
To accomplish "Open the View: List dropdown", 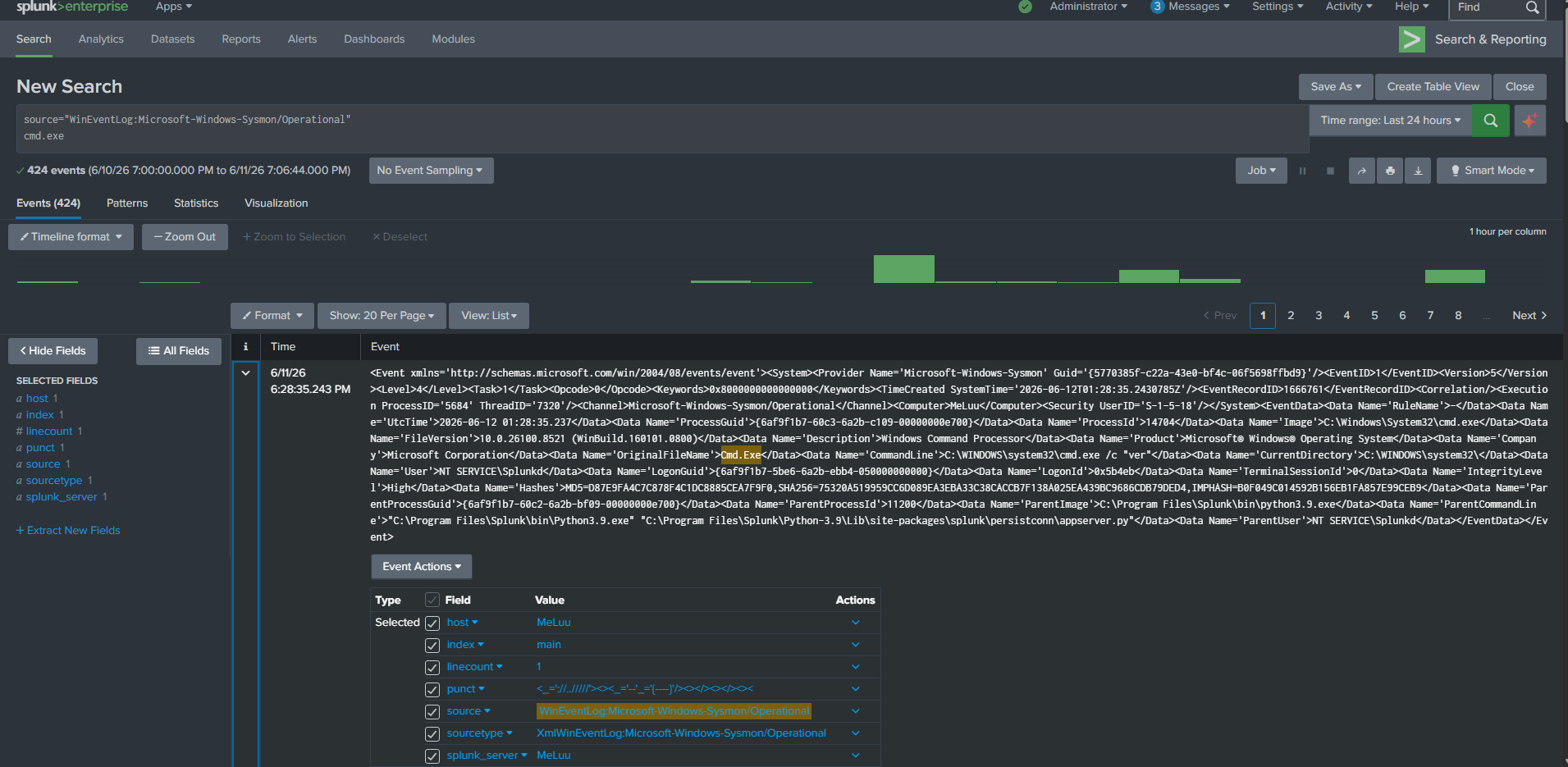I will pos(489,316).
